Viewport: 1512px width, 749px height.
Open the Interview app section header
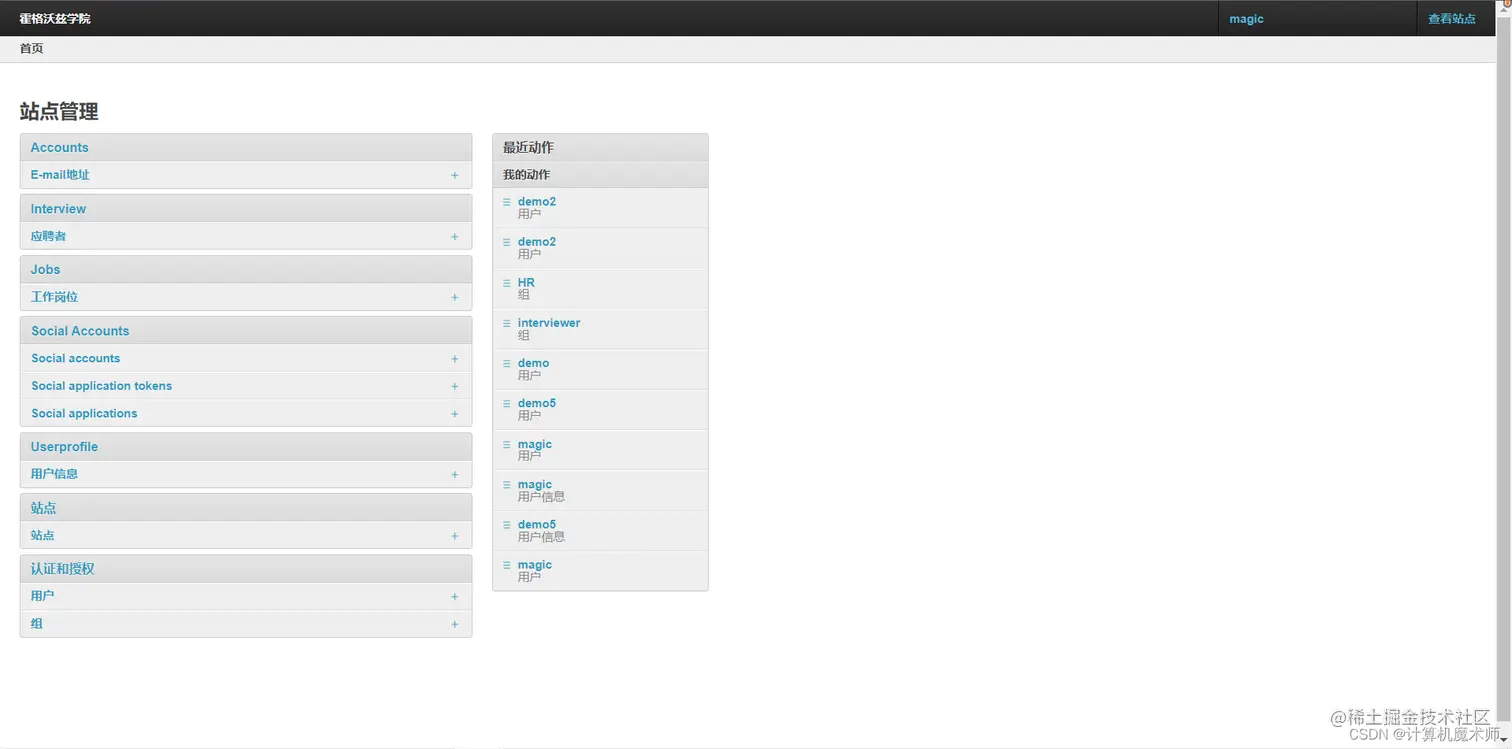point(58,209)
